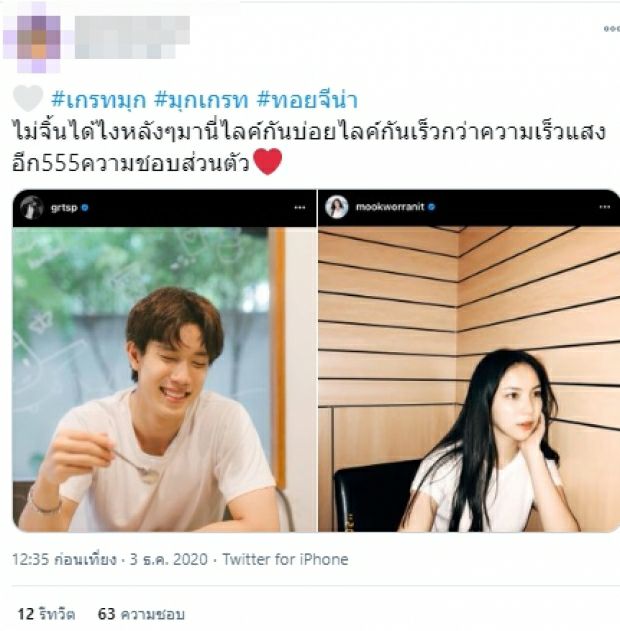View the 63 likes list
Screen dimensions: 620x631
pos(141,614)
